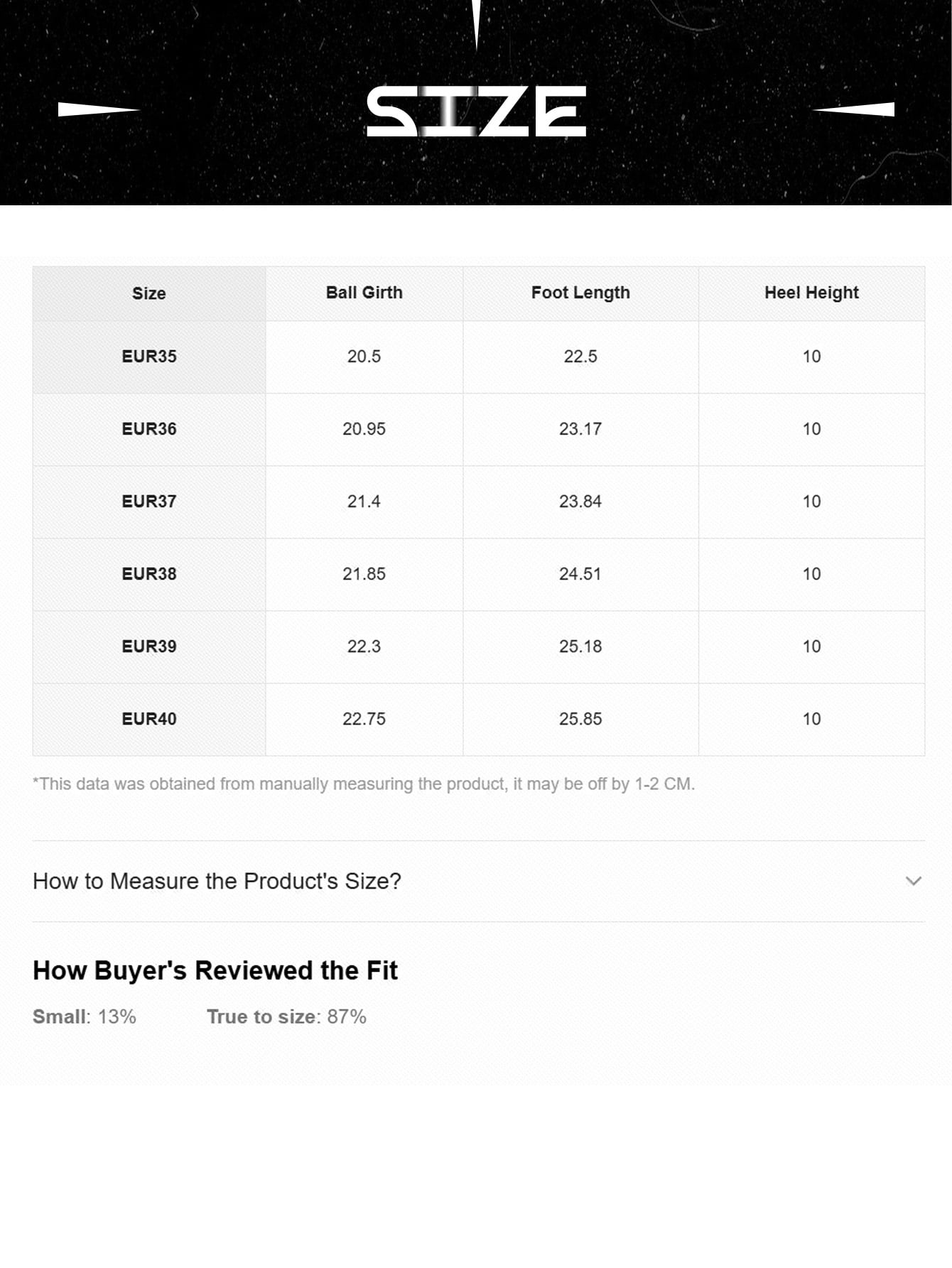Click the How Buyer's Reviewed the Fit heading
The image size is (952, 1268).
point(215,970)
